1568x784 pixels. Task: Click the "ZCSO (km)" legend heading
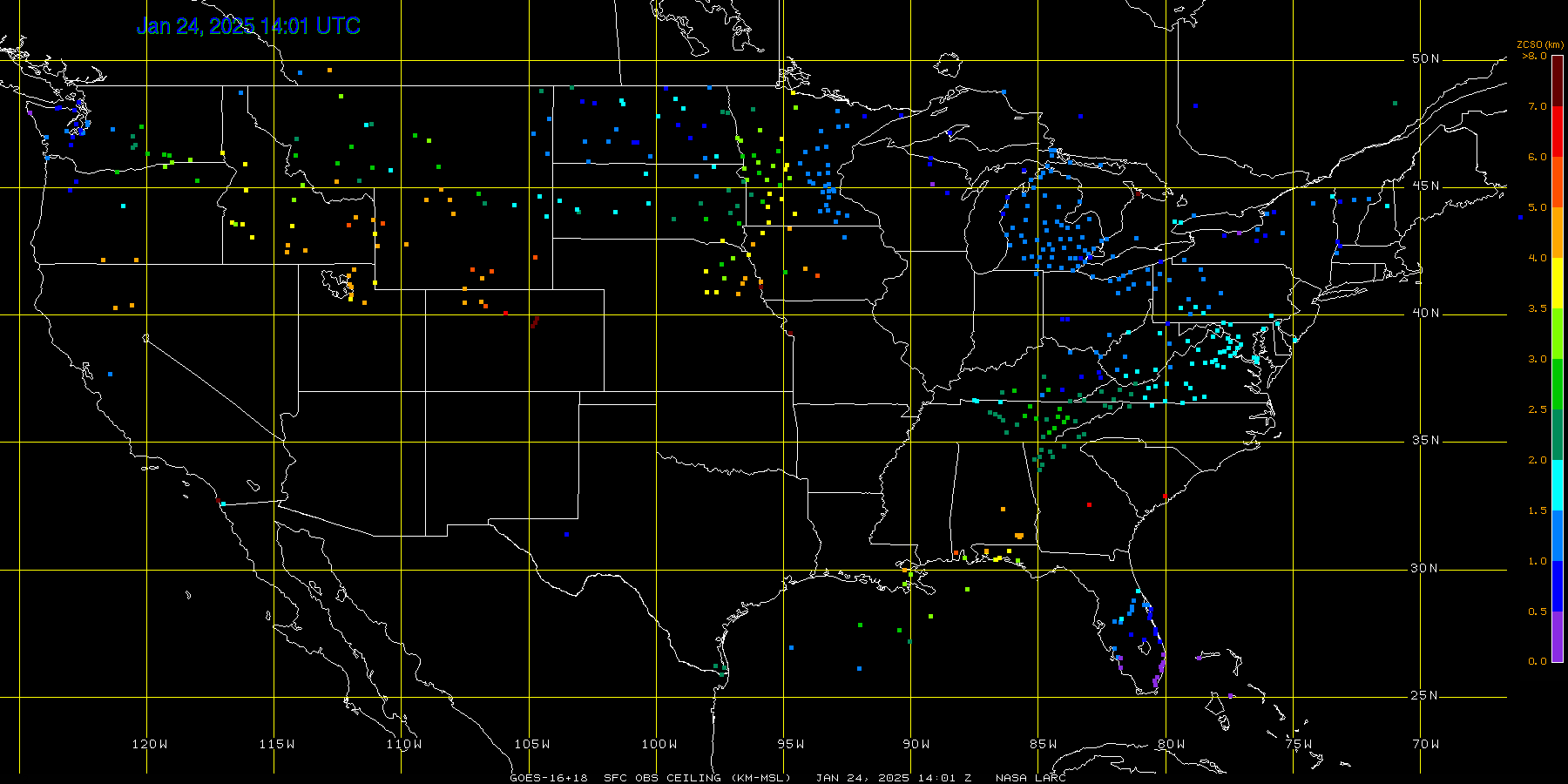click(x=1541, y=45)
